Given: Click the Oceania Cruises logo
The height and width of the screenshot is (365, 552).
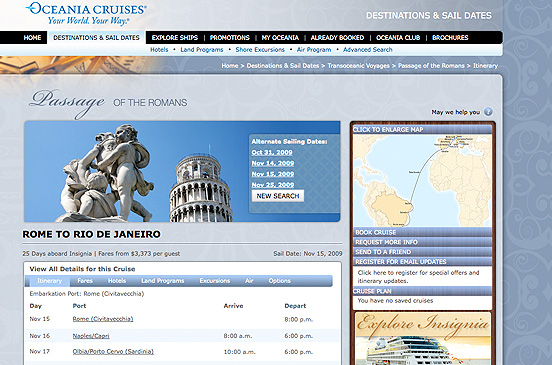Looking at the screenshot, I should (86, 14).
